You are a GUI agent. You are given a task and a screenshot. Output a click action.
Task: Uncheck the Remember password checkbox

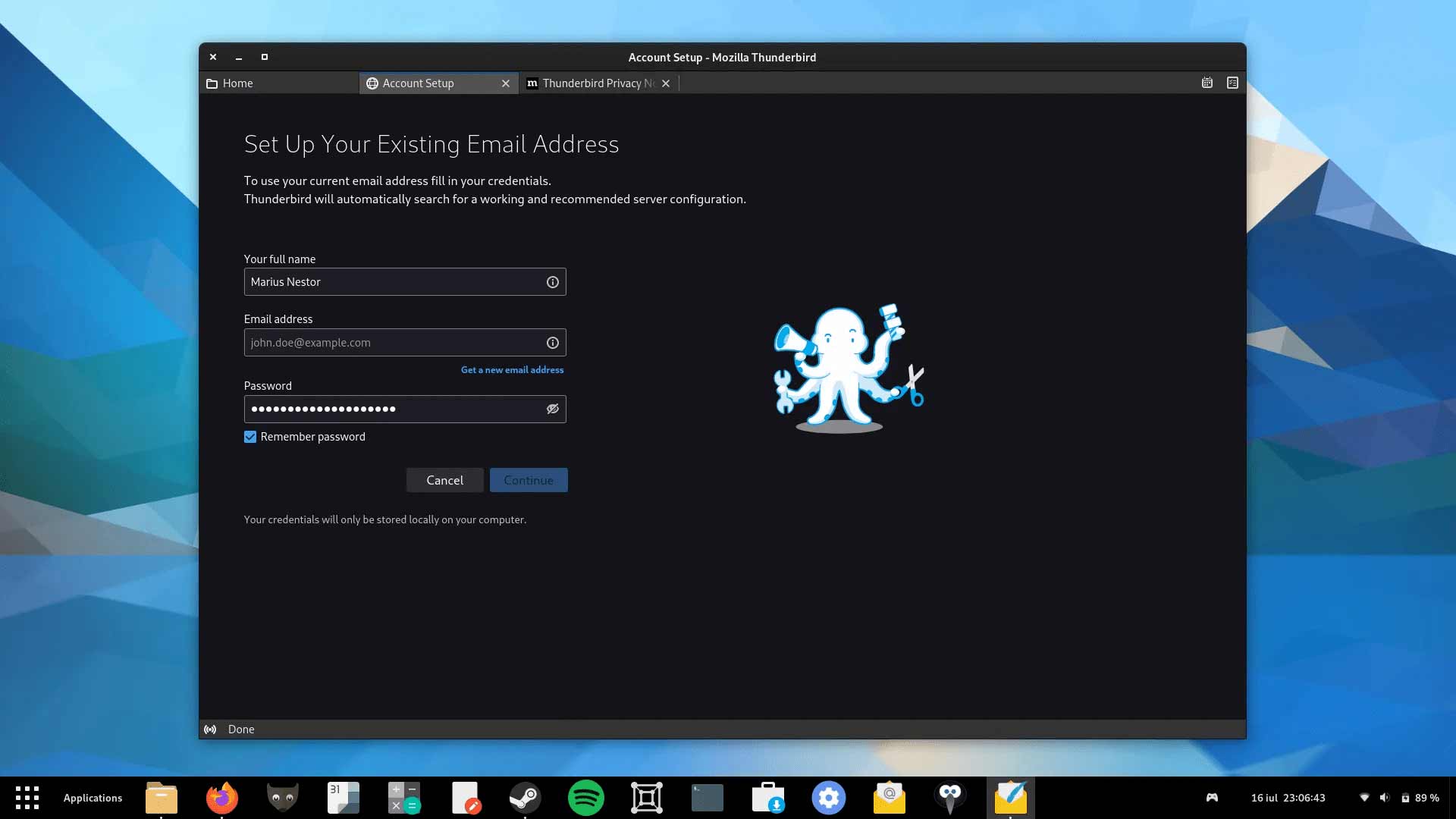(x=250, y=437)
